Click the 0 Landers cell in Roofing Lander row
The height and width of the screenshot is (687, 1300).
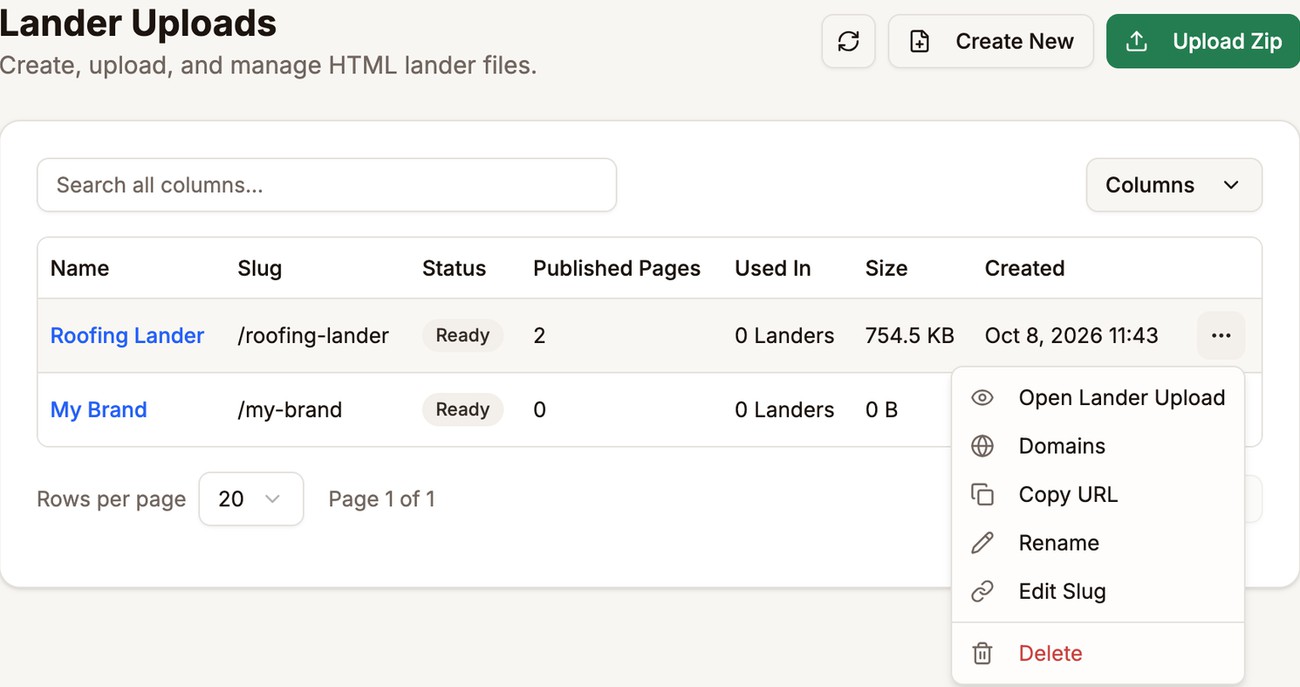(x=785, y=336)
